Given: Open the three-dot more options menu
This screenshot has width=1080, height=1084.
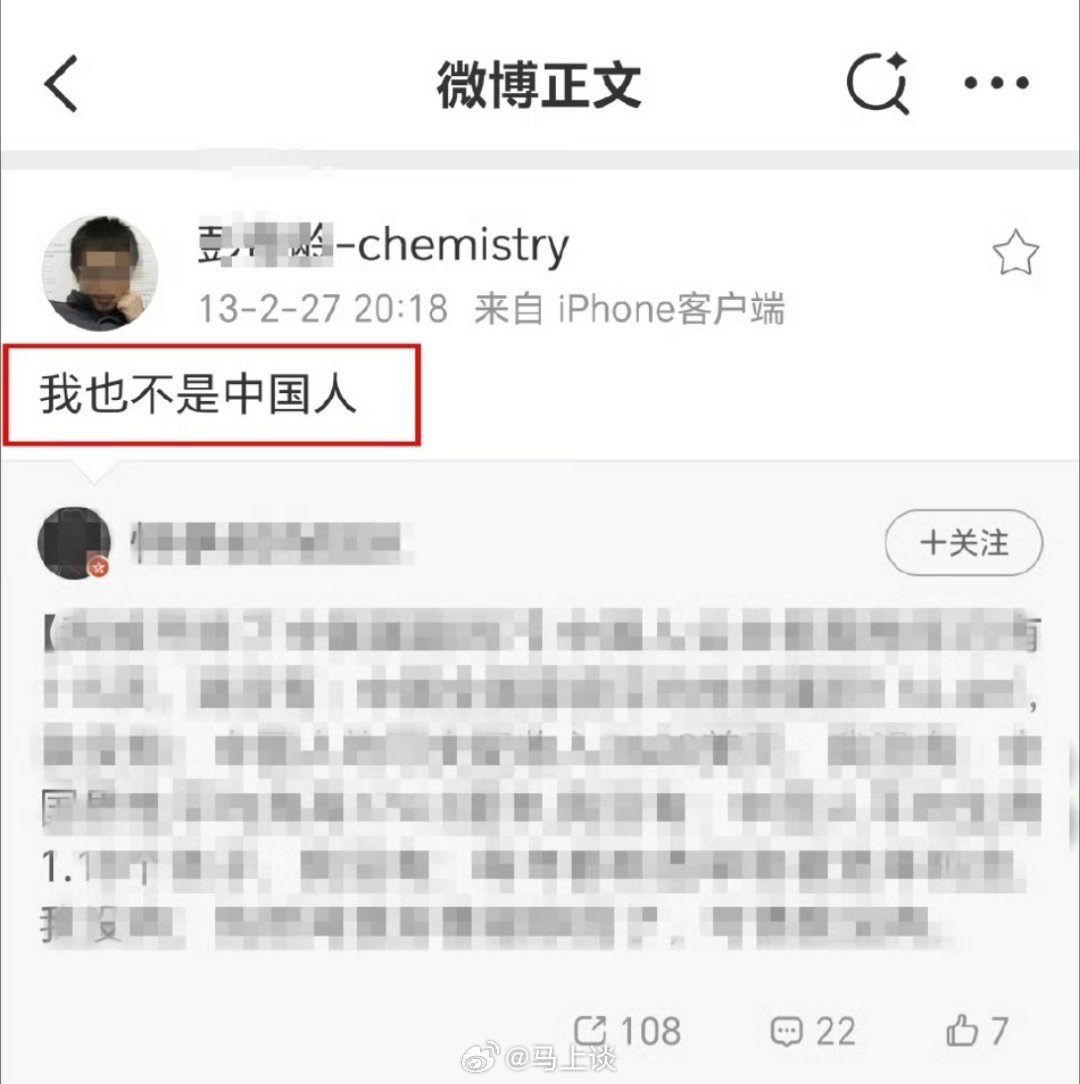Looking at the screenshot, I should [x=996, y=83].
